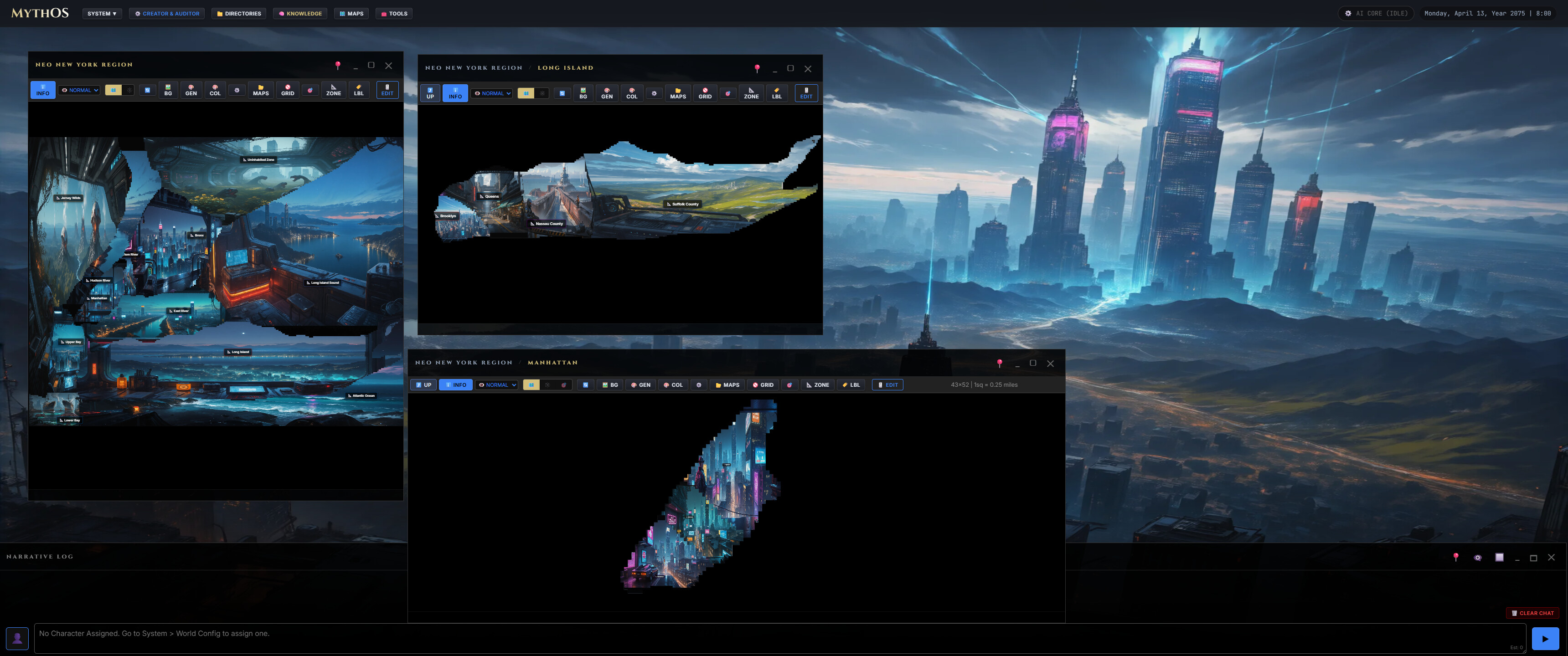This screenshot has width=1568, height=656.
Task: Pin the Long Island window
Action: 757,68
